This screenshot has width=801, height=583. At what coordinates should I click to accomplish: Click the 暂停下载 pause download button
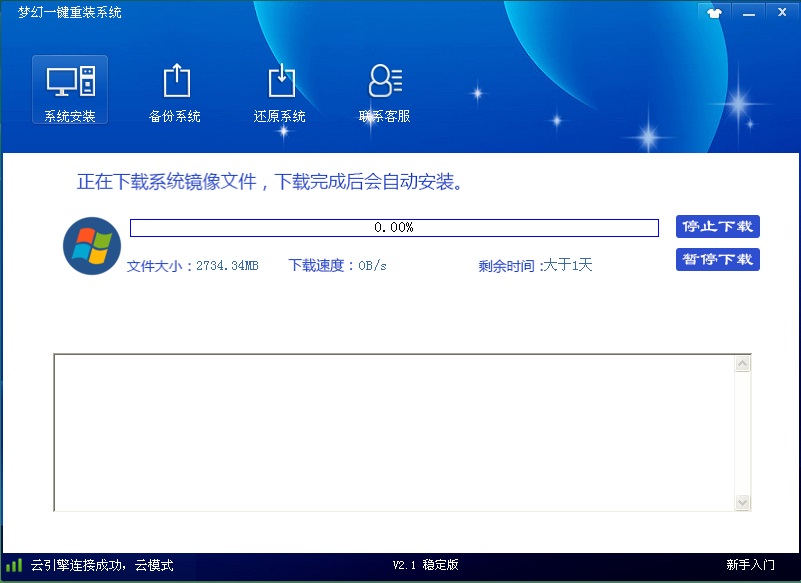click(x=718, y=260)
